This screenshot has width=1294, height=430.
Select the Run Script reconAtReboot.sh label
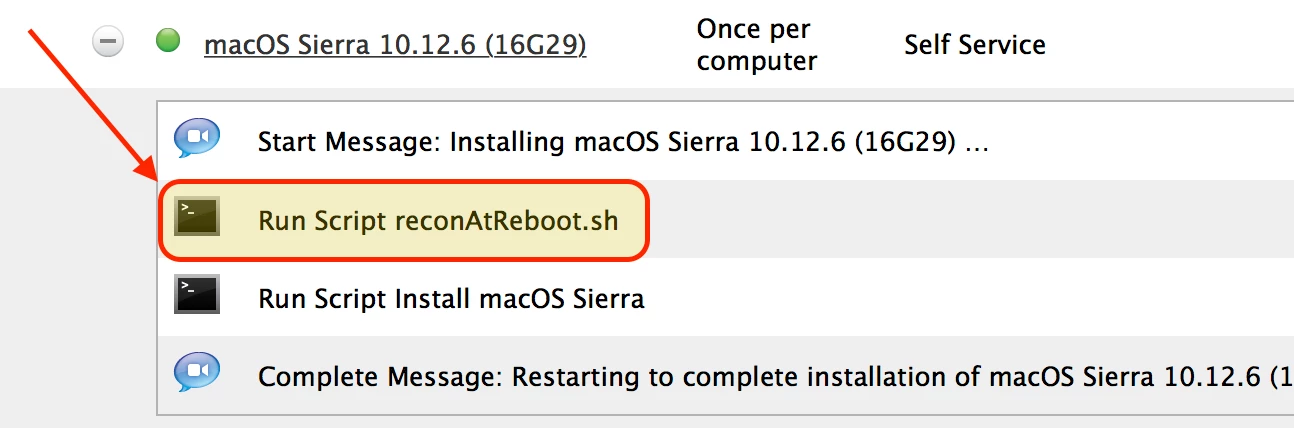[x=438, y=220]
